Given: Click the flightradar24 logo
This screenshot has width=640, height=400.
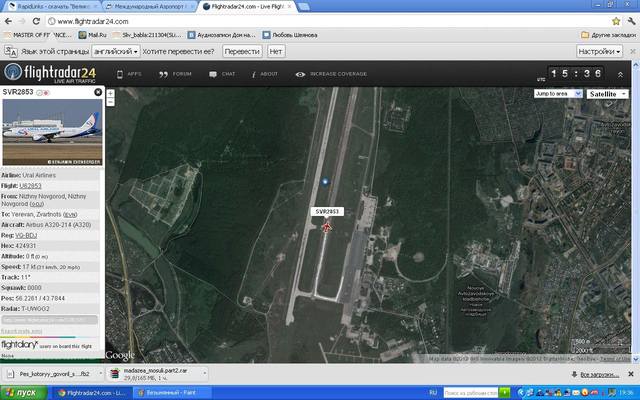Looking at the screenshot, I should (x=50, y=73).
